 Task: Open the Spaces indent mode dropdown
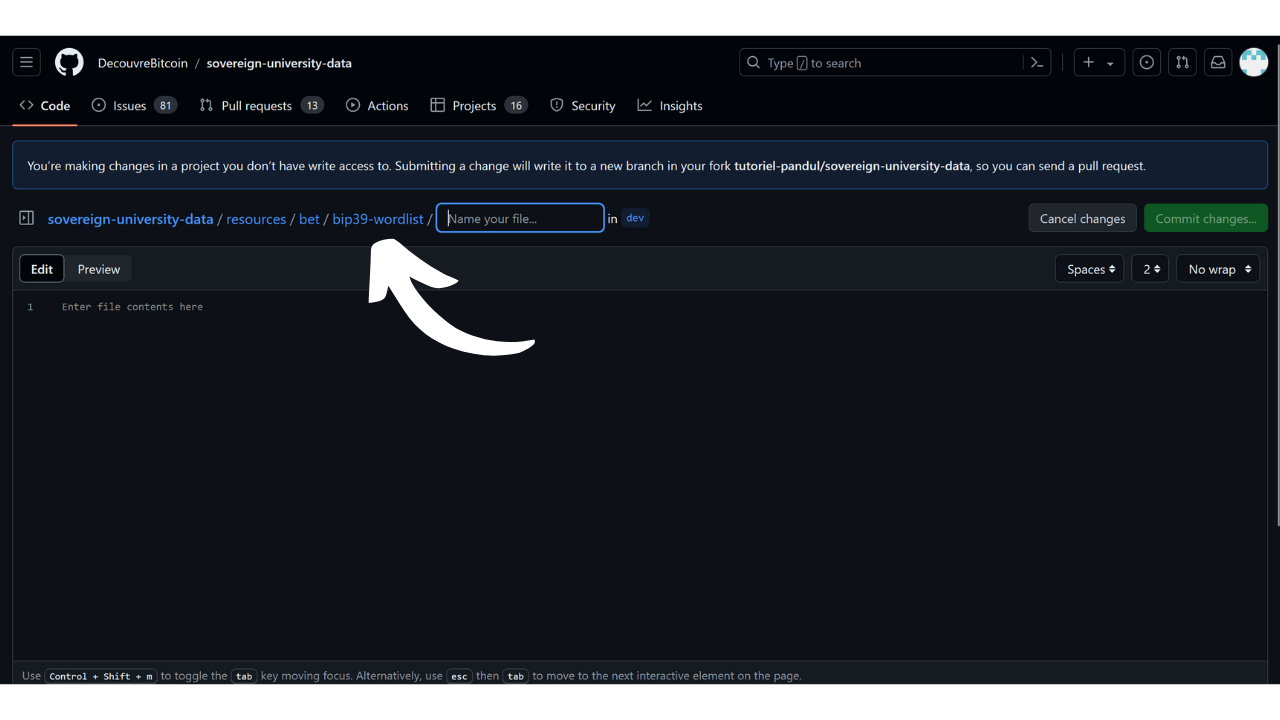[x=1089, y=269]
